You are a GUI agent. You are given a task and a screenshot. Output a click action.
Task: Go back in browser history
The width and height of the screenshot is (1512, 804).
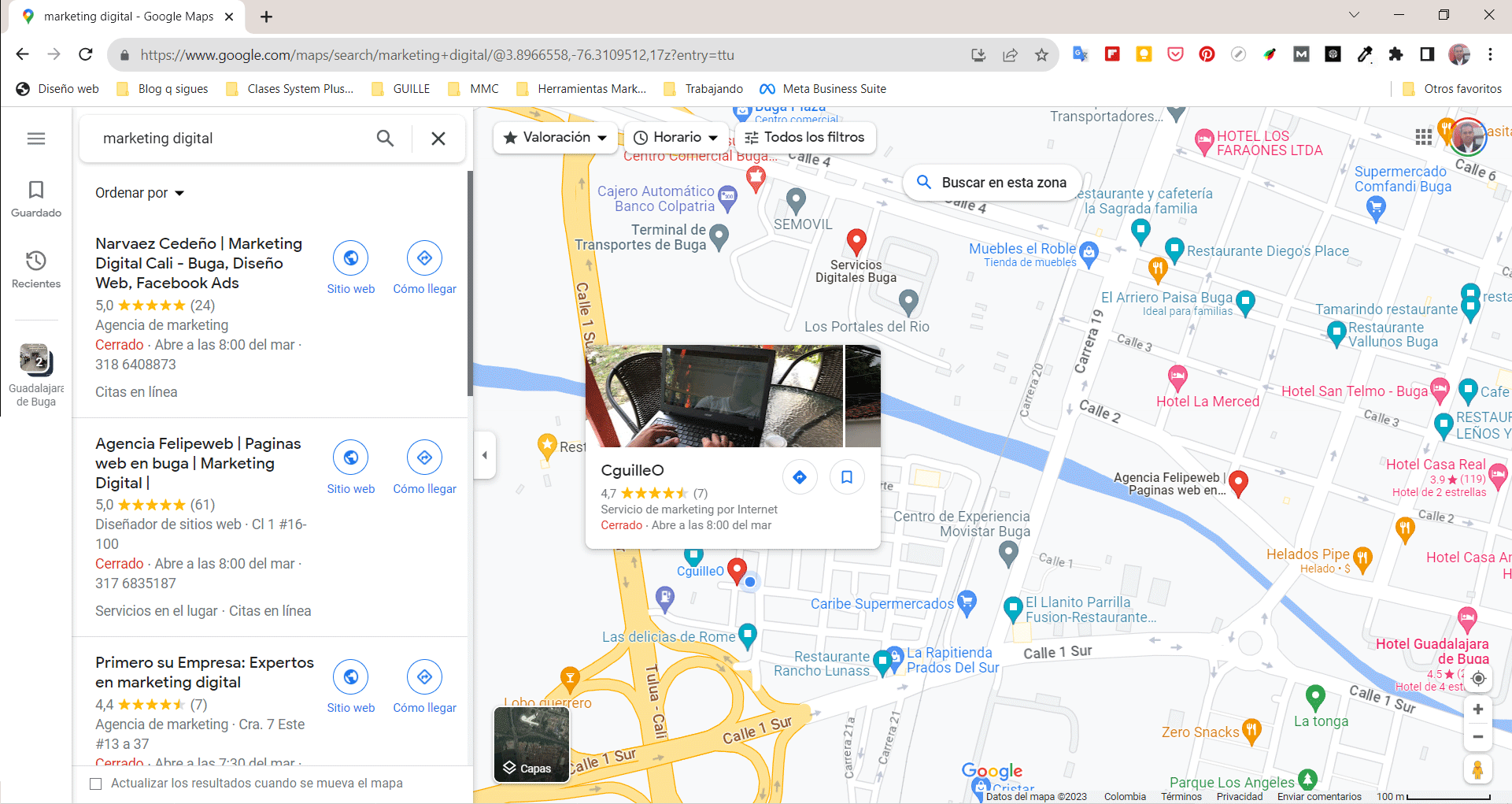[x=22, y=54]
